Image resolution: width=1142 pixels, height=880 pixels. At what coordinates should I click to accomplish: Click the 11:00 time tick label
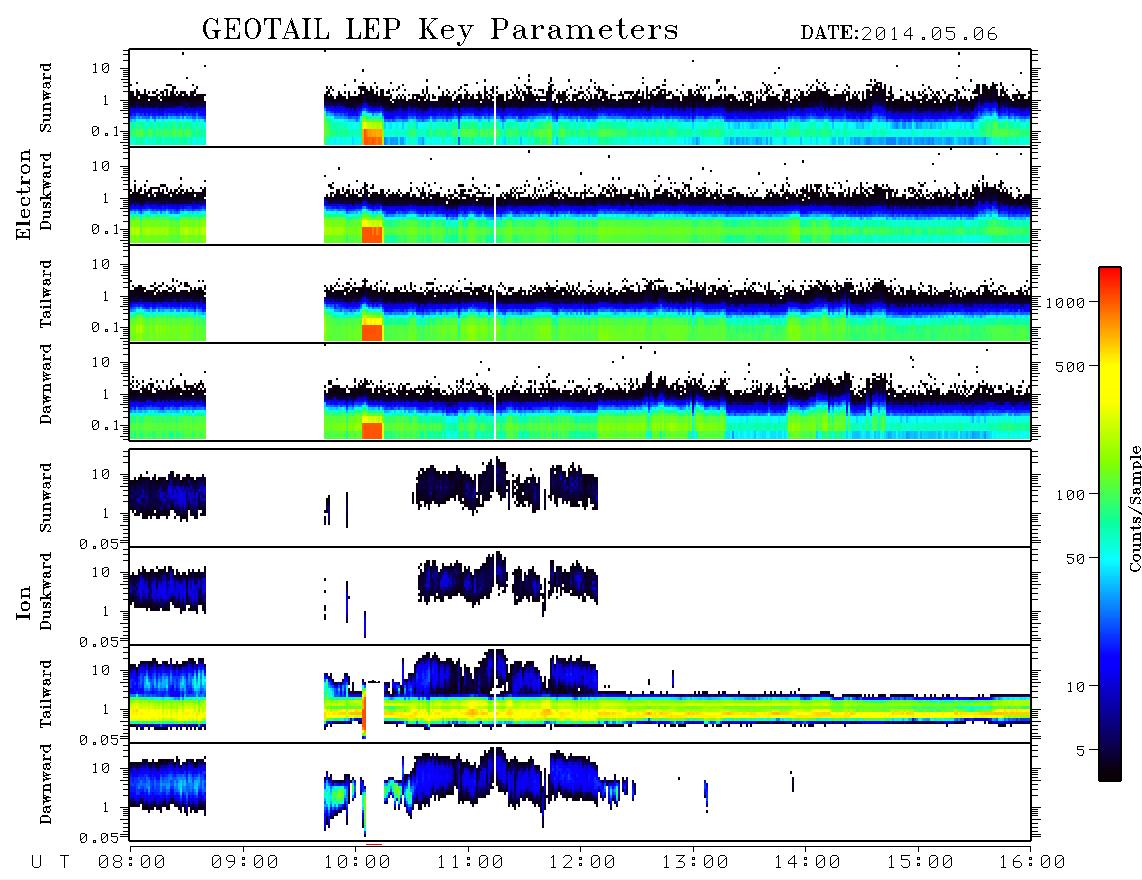point(470,863)
